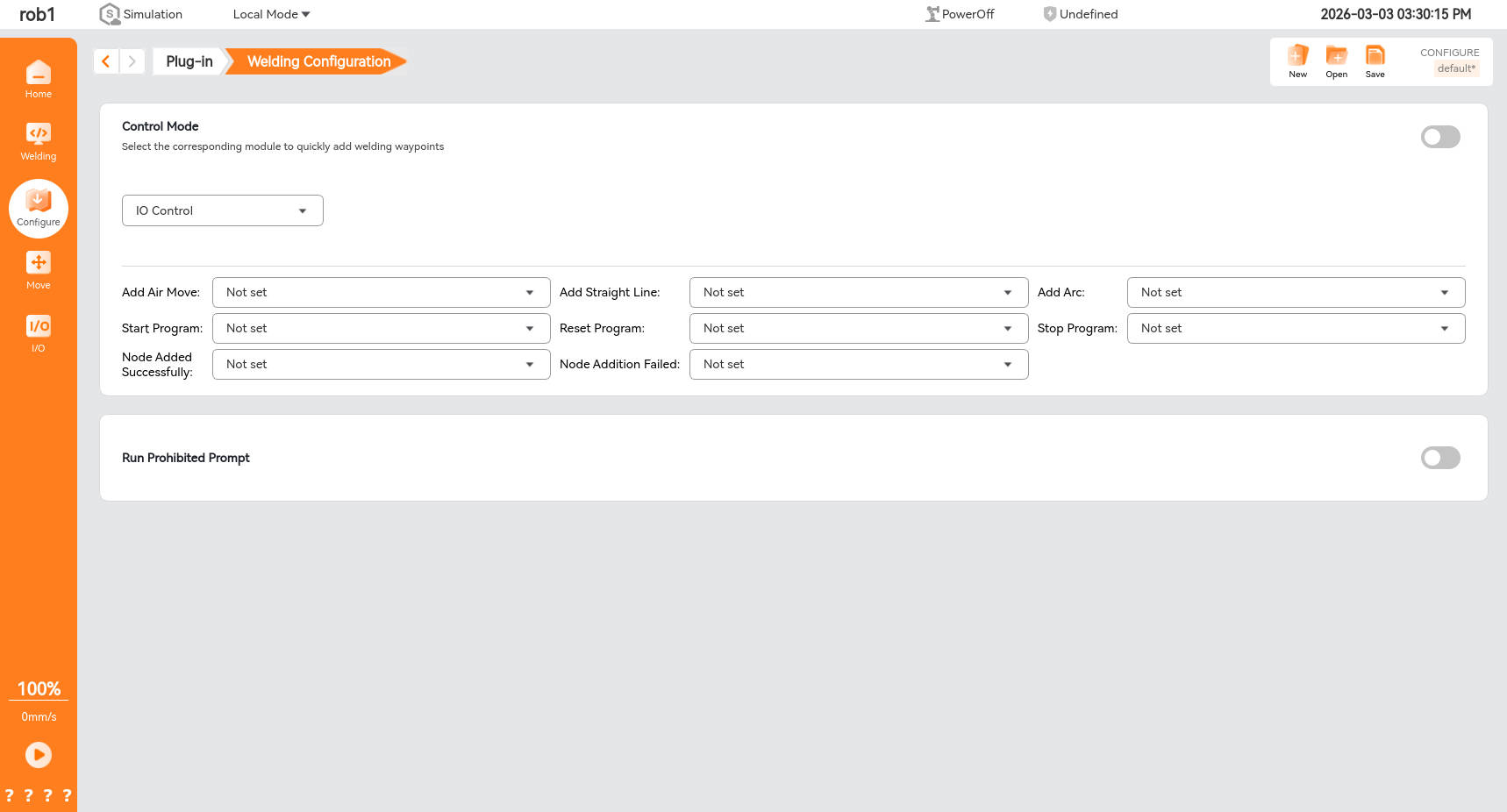Select the Welding Configuration breadcrumb tab
Viewport: 1507px width, 812px height.
tap(318, 61)
